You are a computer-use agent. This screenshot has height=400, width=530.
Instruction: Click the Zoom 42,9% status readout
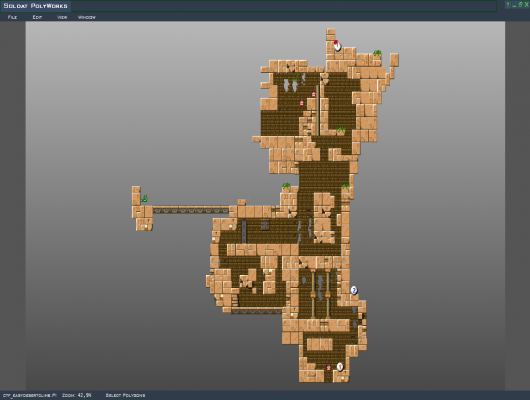(77, 395)
